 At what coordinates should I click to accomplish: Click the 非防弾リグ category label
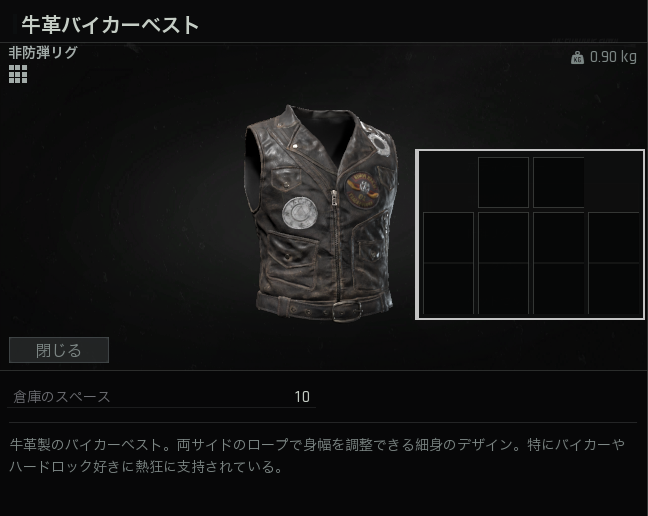43,52
